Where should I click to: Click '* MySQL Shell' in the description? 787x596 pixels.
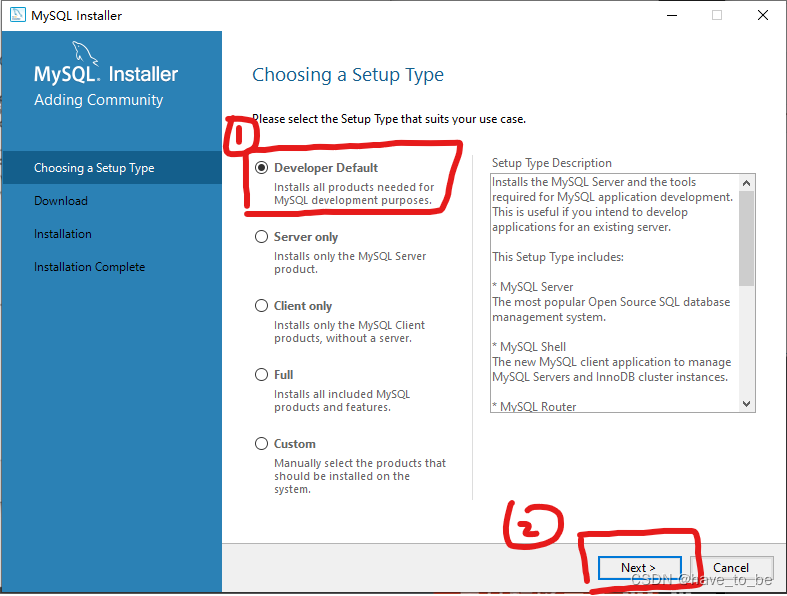coord(529,347)
